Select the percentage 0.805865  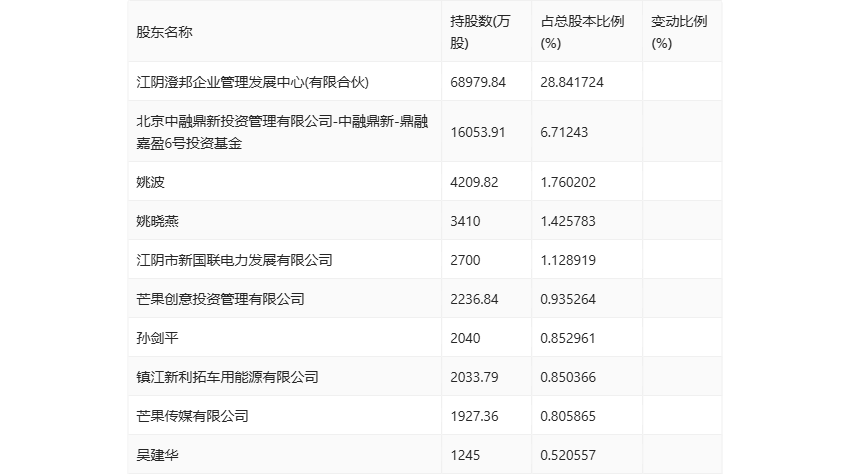568,416
